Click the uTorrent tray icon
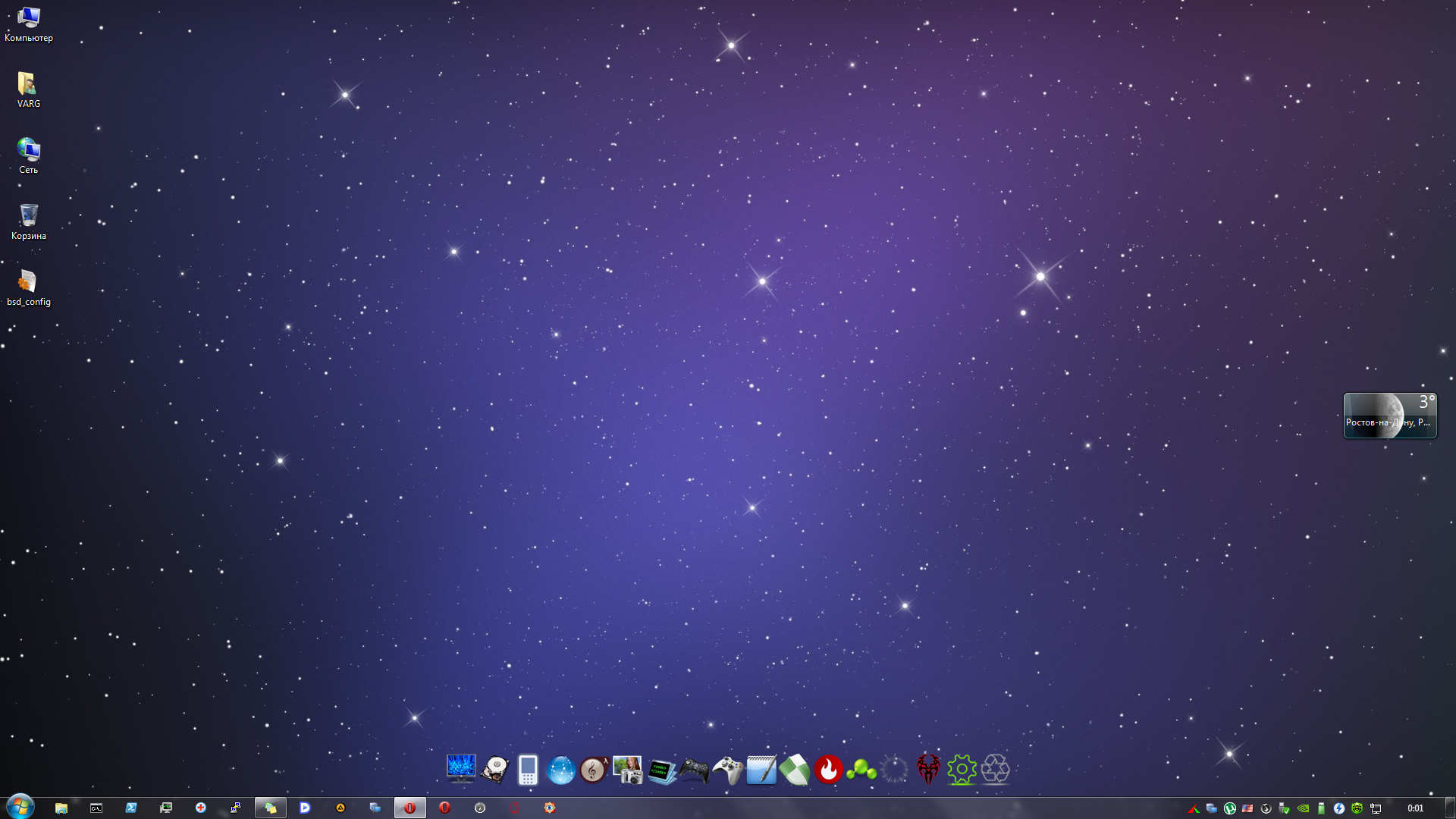This screenshot has width=1456, height=819. (1230, 808)
